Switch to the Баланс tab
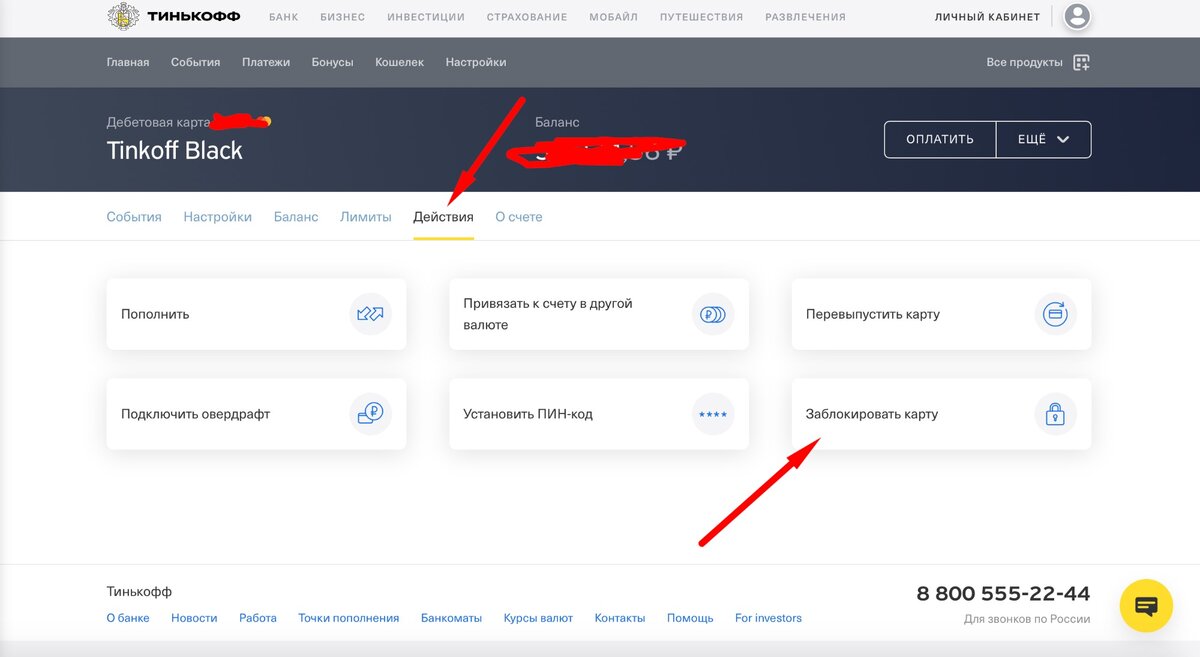The image size is (1200, 657). point(296,216)
